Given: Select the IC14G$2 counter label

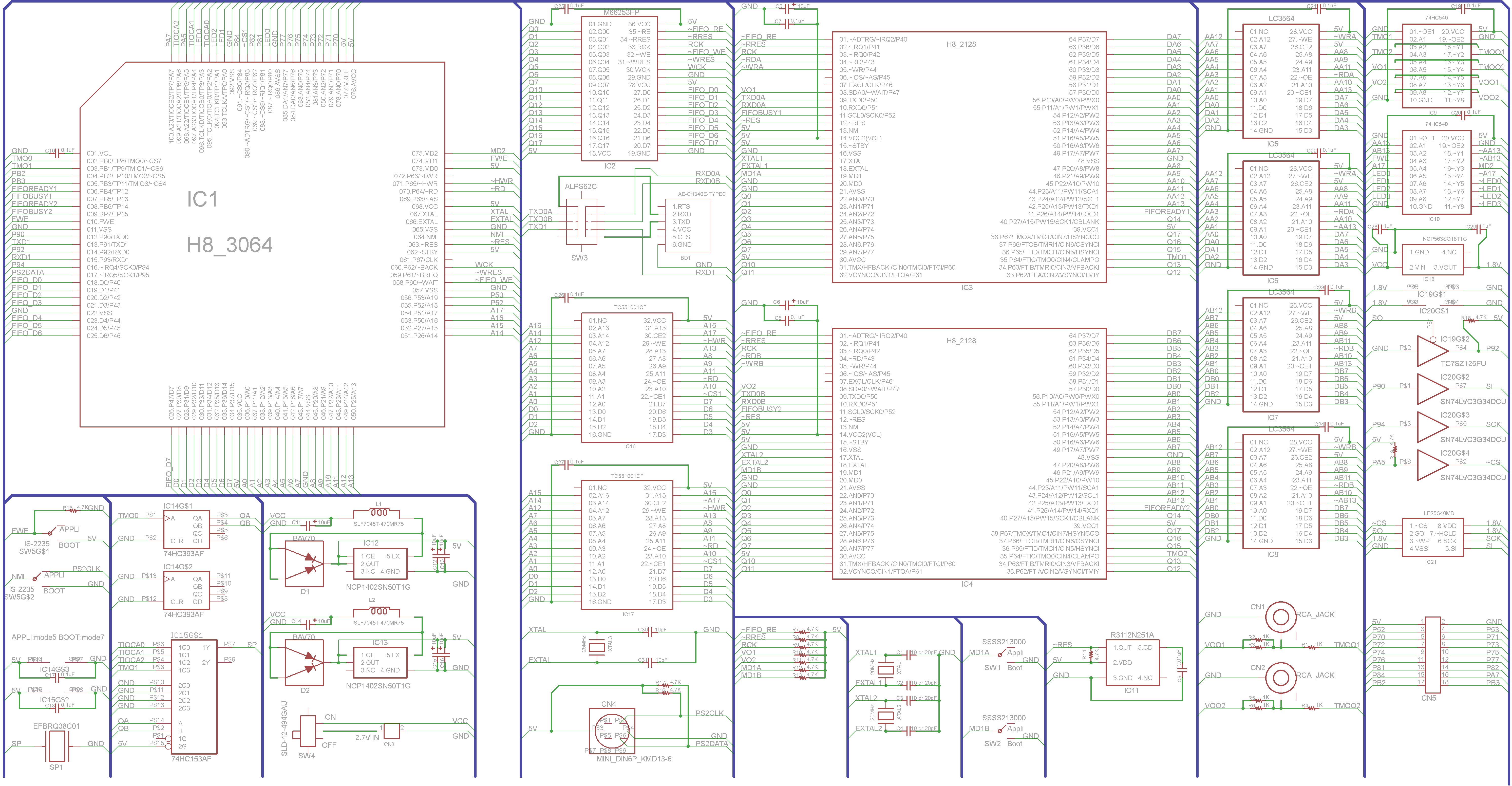Looking at the screenshot, I should tap(178, 567).
